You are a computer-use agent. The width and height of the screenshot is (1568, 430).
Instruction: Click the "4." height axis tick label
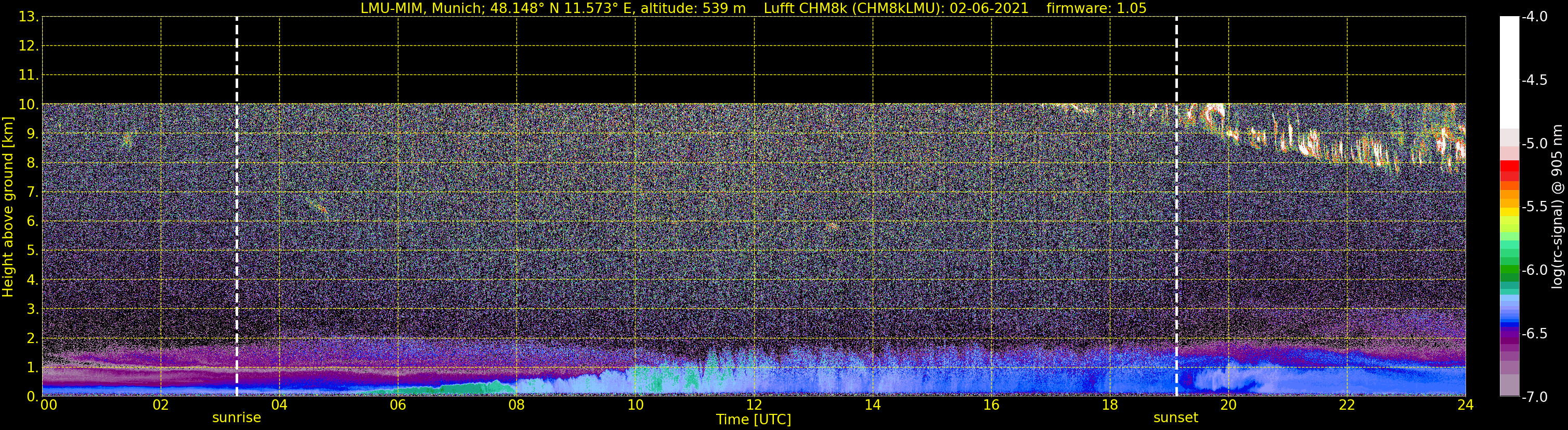point(32,280)
